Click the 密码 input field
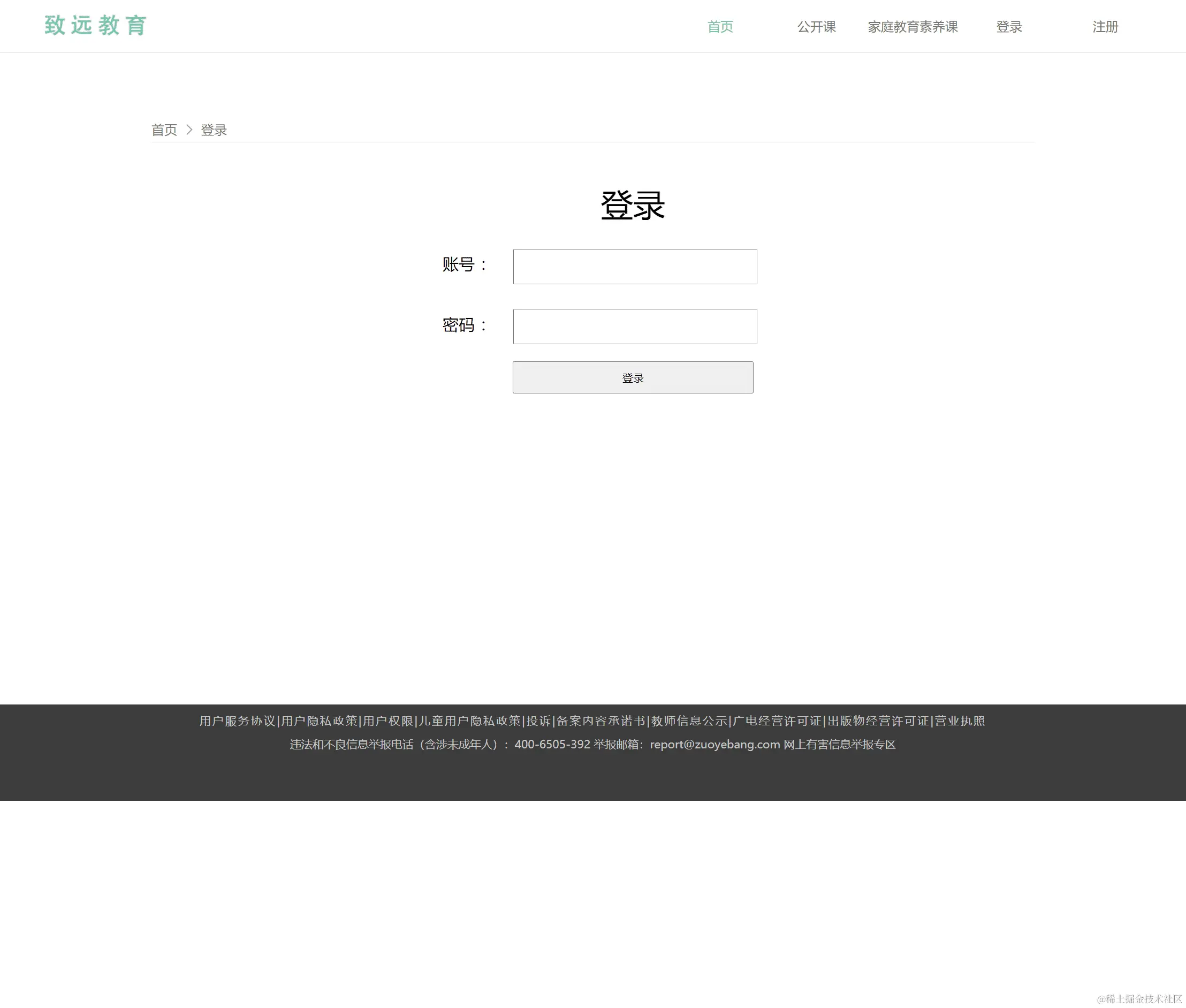Viewport: 1186px width, 1008px height. point(634,325)
